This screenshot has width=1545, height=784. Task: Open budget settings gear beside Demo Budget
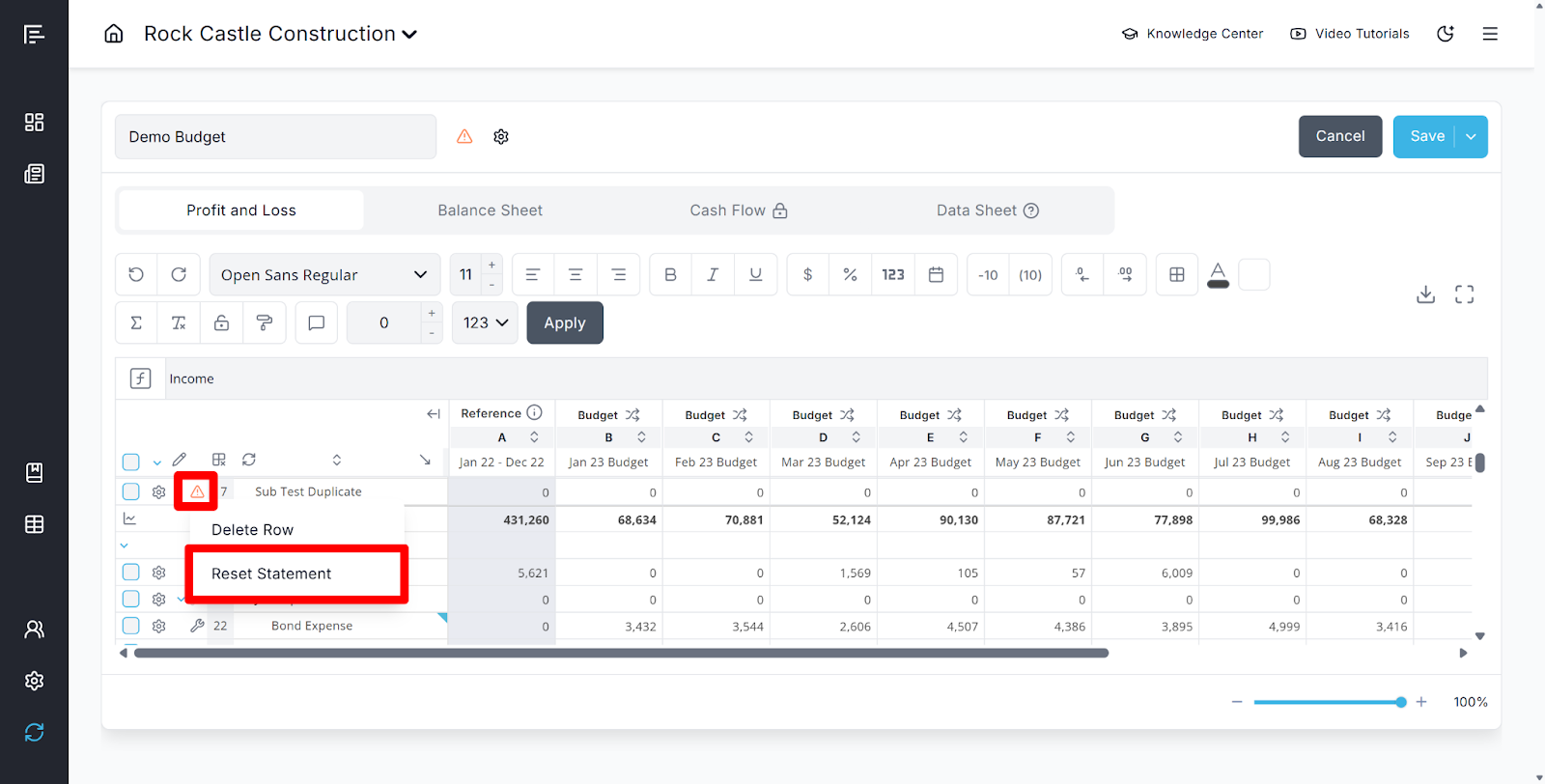click(501, 136)
